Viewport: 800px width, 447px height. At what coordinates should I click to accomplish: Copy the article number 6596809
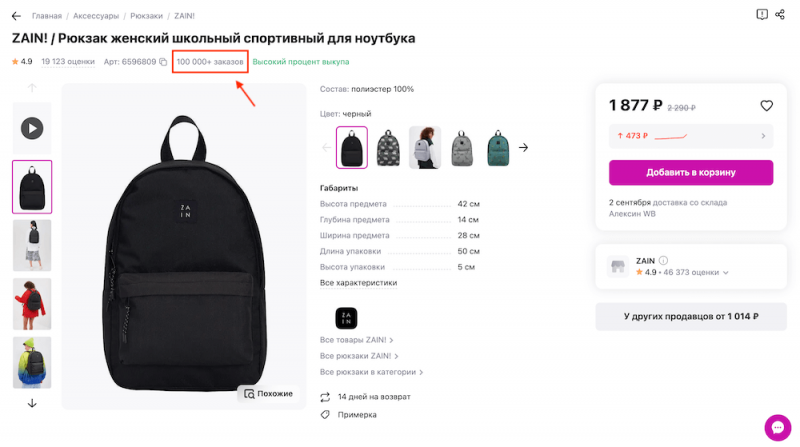point(163,62)
